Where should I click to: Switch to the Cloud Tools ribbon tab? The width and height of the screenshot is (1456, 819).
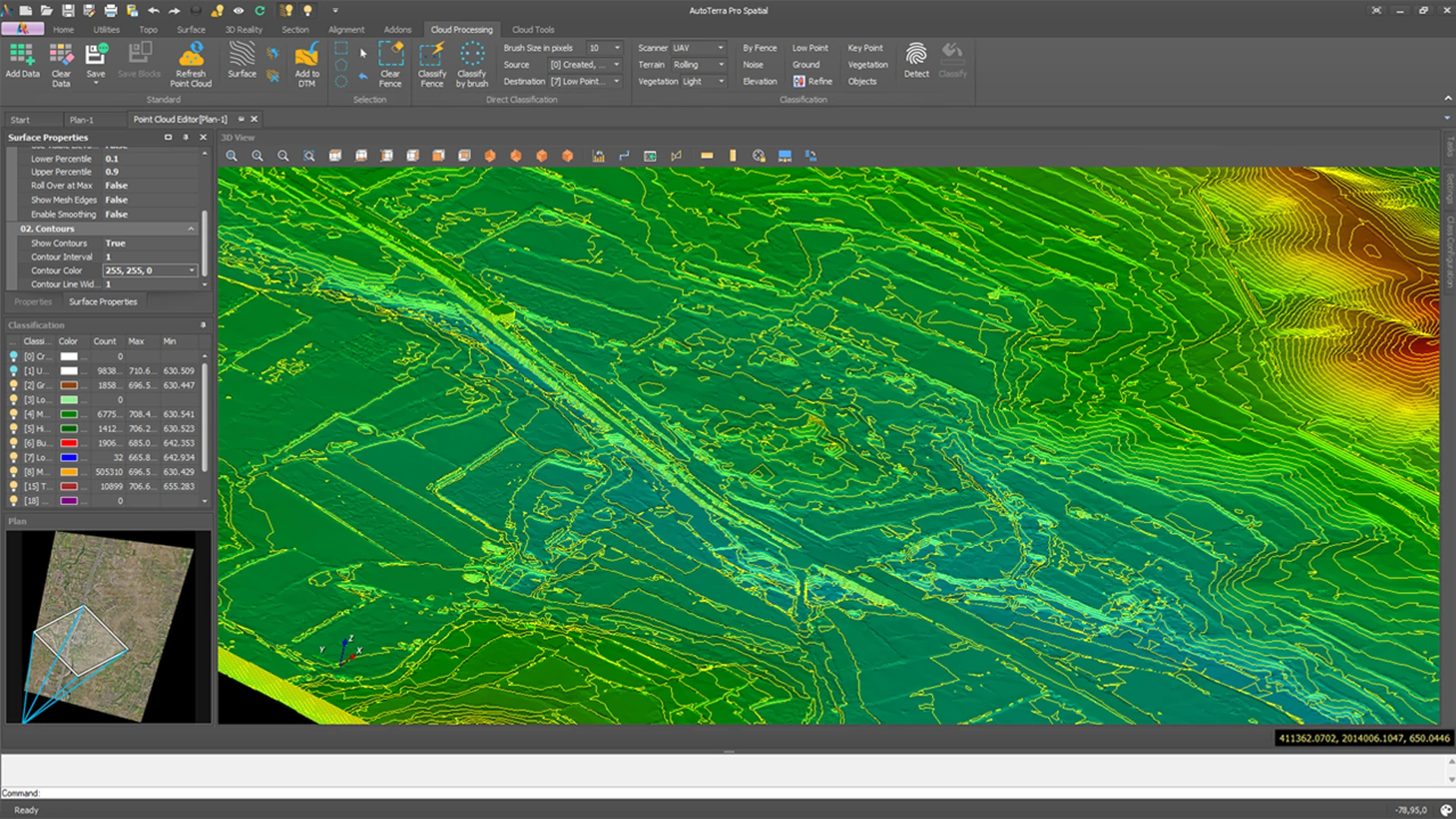533,30
